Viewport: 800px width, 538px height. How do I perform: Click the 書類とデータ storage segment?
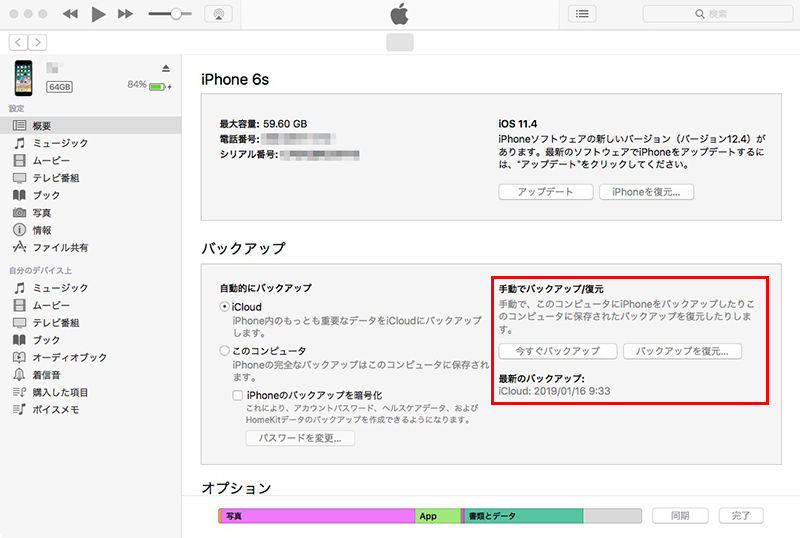[523, 516]
